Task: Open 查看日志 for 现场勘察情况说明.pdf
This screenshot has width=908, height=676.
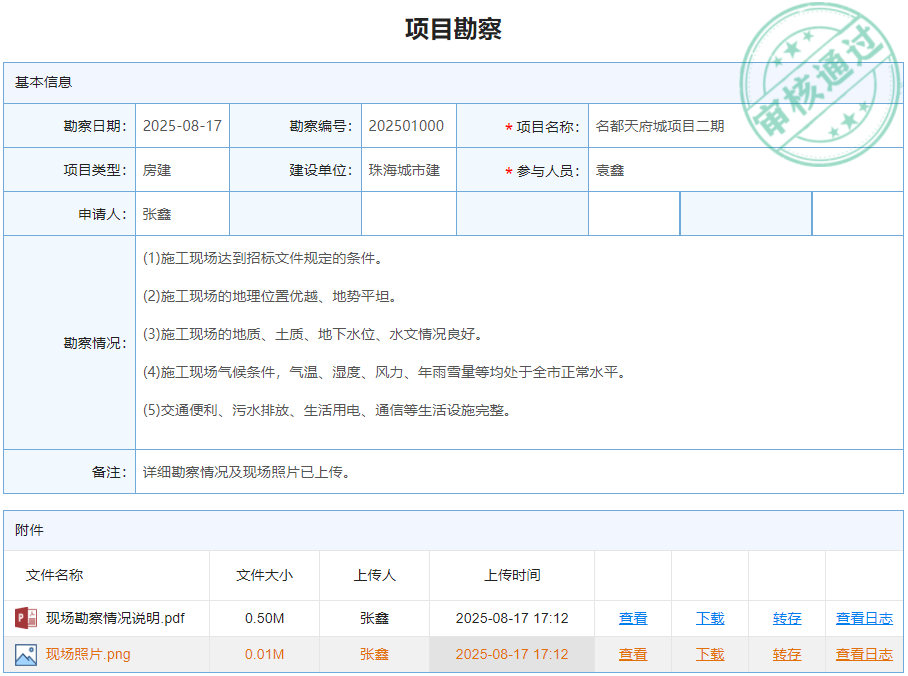Action: [x=864, y=619]
